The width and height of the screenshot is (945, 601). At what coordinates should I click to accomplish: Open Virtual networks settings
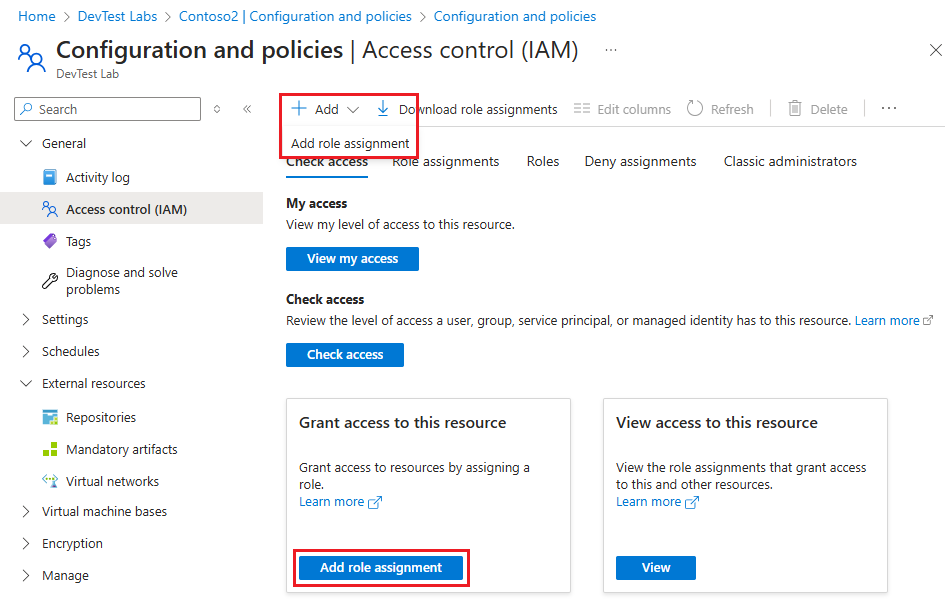(x=113, y=481)
